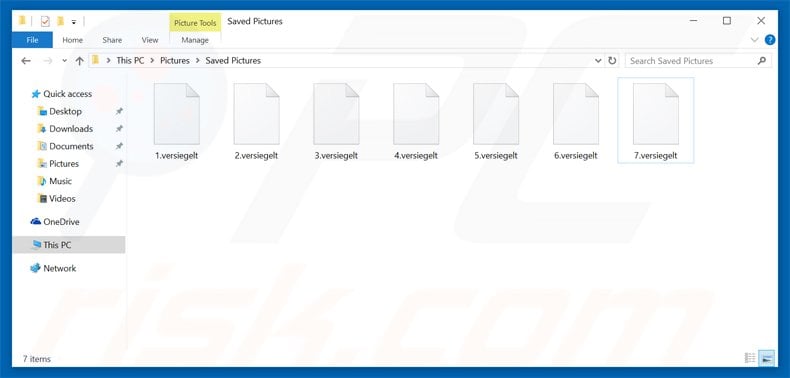Select the 4.versiegelt file icon
Screen dimensions: 790x378
click(416, 114)
